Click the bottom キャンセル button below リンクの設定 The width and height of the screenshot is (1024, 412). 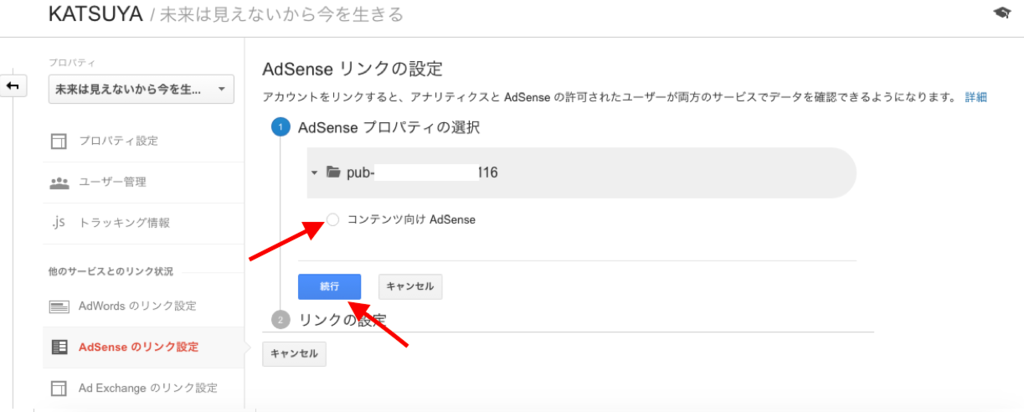tap(294, 354)
